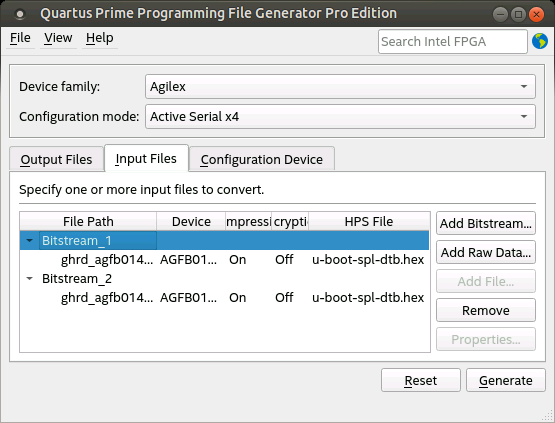Viewport: 555px width, 423px height.
Task: Click the Add Raw Data button
Action: 486,252
